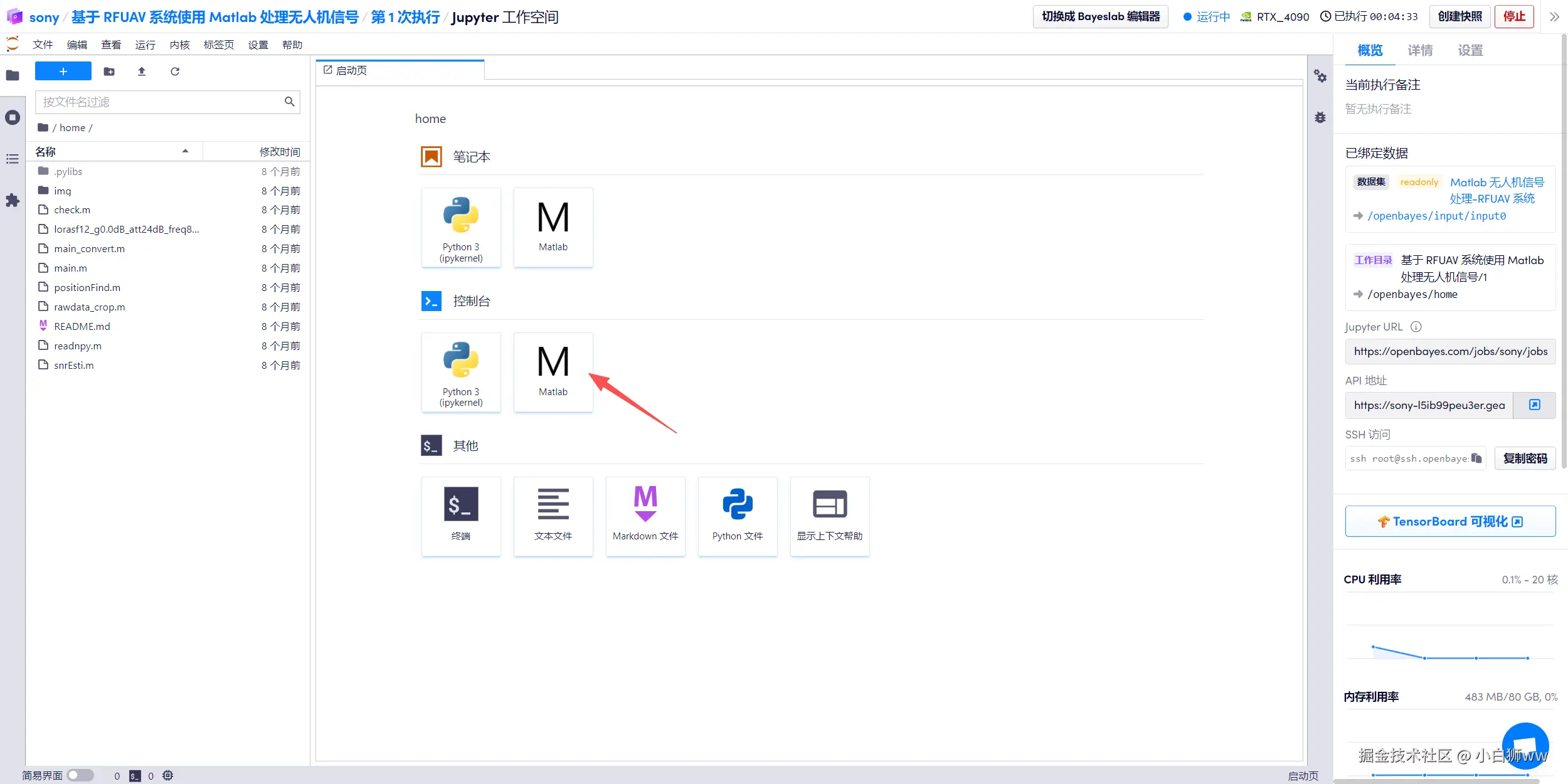
Task: Refresh the file browser list
Action: [x=175, y=72]
